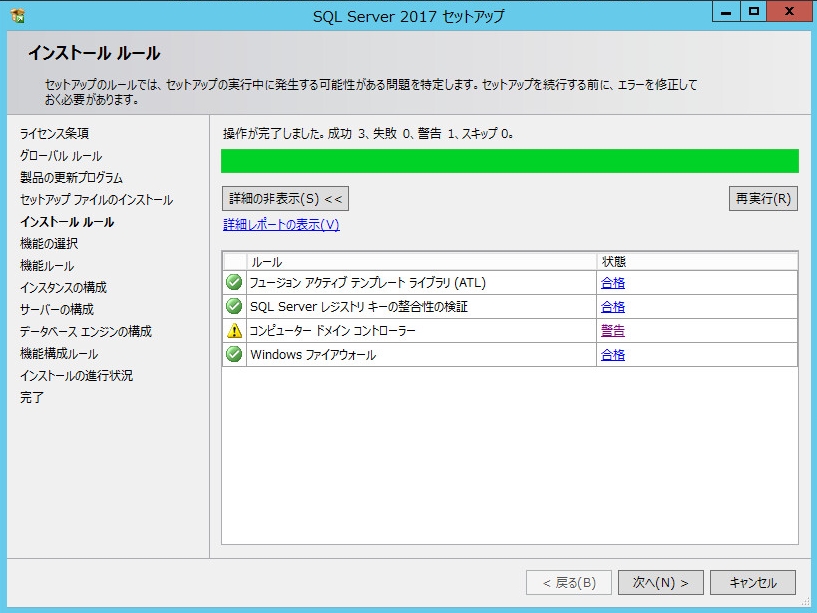Click the green check for SQL Server レジストリ キー rule

coord(234,307)
